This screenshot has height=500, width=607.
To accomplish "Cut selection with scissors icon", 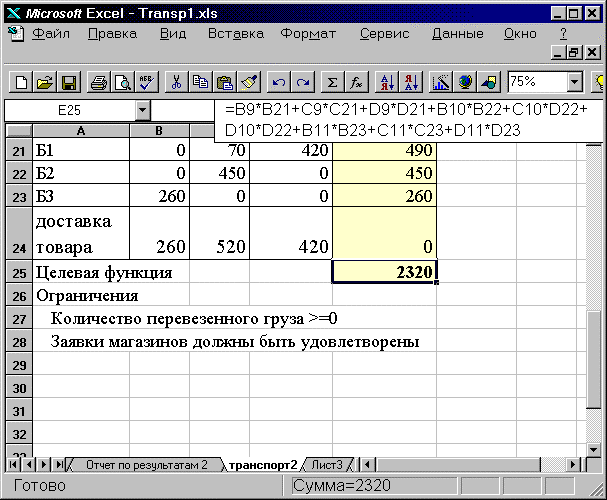I will (176, 82).
